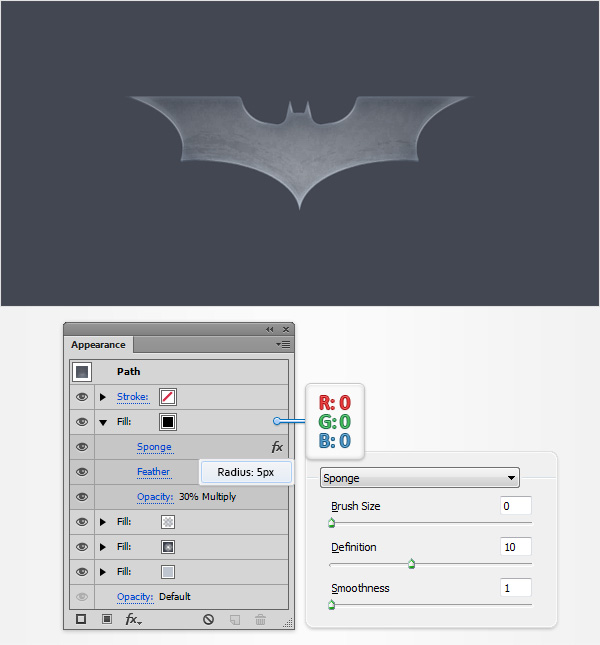
Task: Open the Opacity Default transparency link
Action: pyautogui.click(x=135, y=596)
